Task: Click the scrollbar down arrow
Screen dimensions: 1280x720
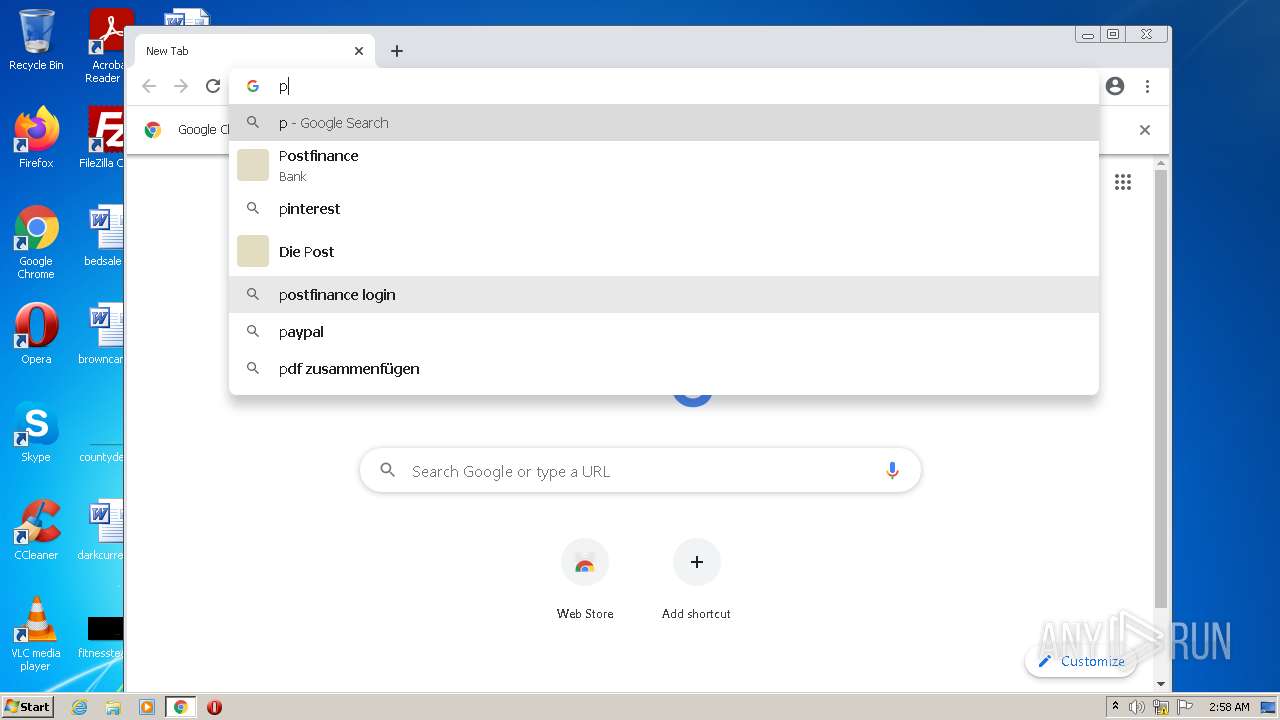Action: pyautogui.click(x=1160, y=684)
